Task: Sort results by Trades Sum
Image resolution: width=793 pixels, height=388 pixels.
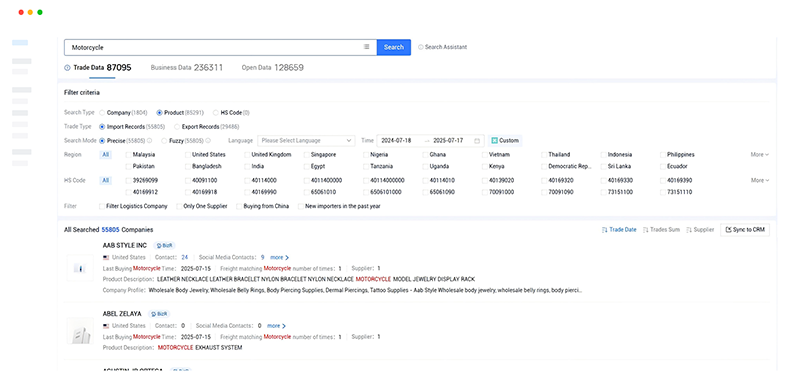Action: [661, 230]
